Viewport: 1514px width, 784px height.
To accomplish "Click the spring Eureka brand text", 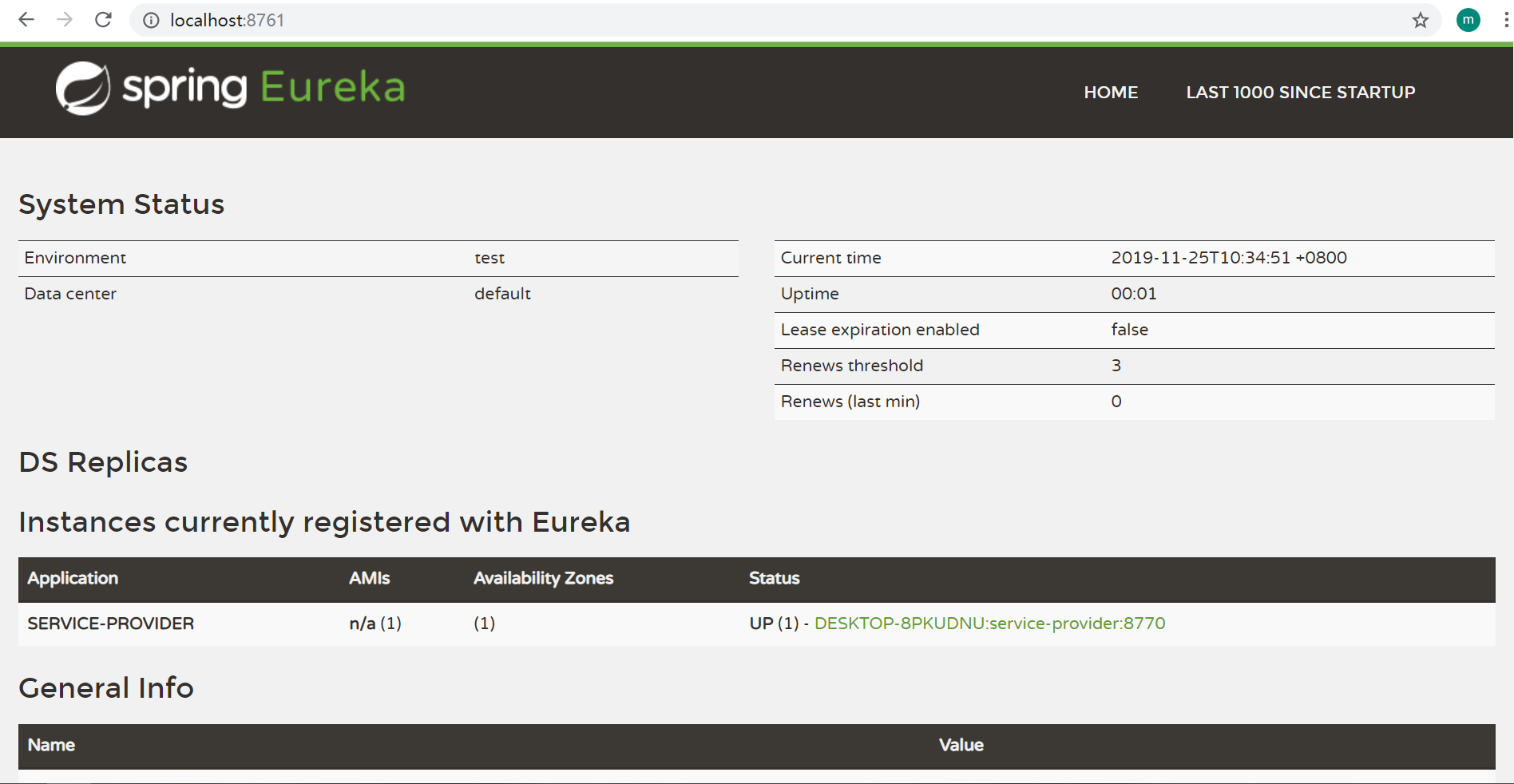I will [x=264, y=88].
